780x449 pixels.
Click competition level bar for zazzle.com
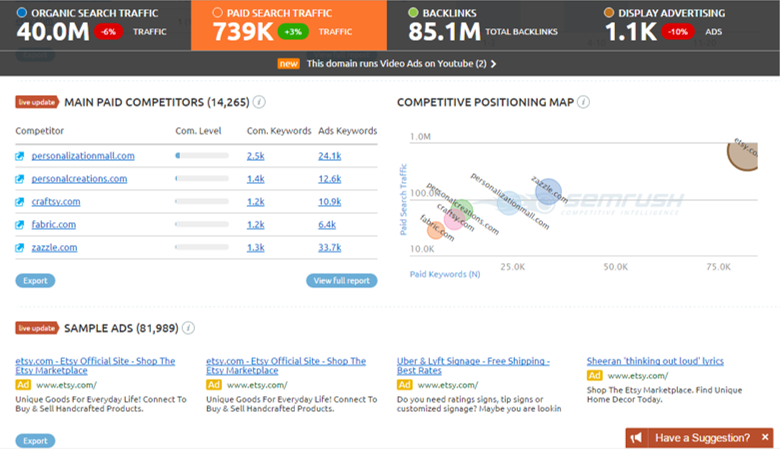coord(202,247)
